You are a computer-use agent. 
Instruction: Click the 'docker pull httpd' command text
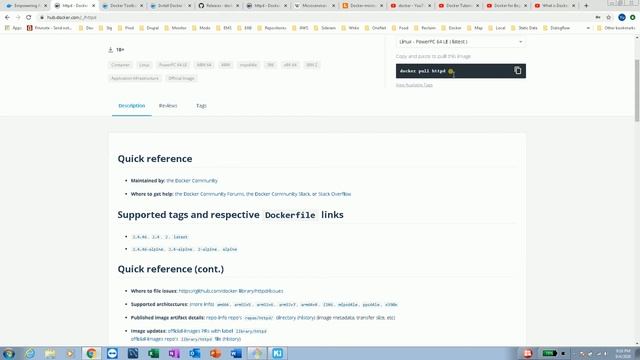point(423,71)
